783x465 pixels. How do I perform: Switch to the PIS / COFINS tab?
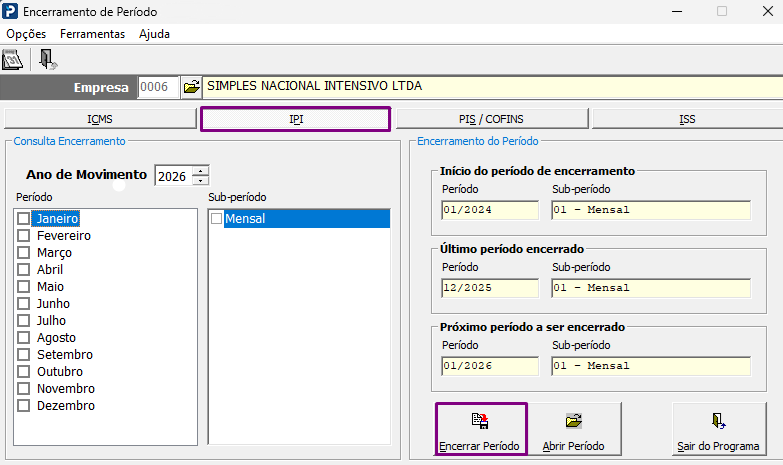(492, 119)
